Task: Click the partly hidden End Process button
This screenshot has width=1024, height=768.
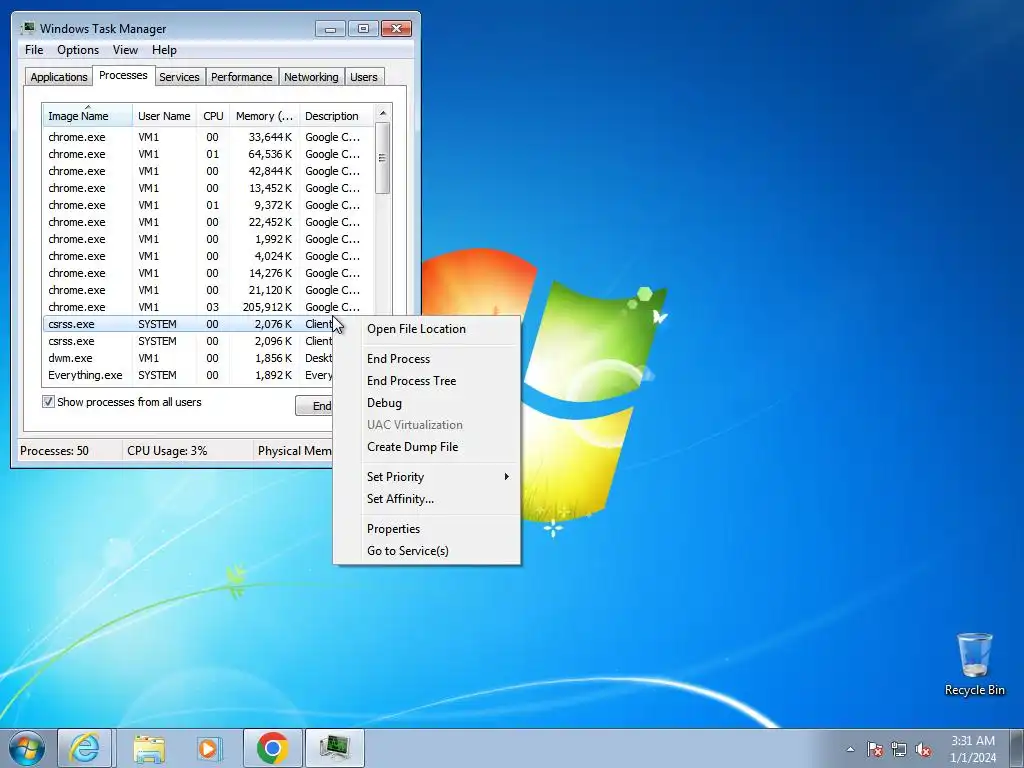Action: click(314, 406)
